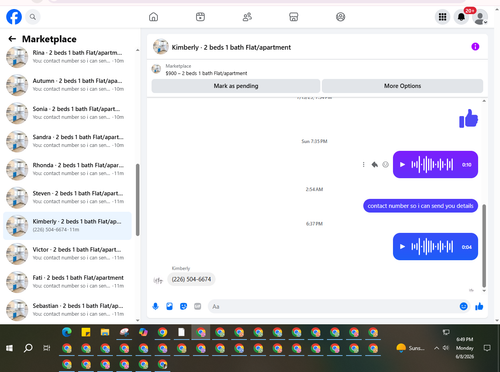This screenshot has height=372, width=500.
Task: Play the 0:10 voice message
Action: [402, 165]
